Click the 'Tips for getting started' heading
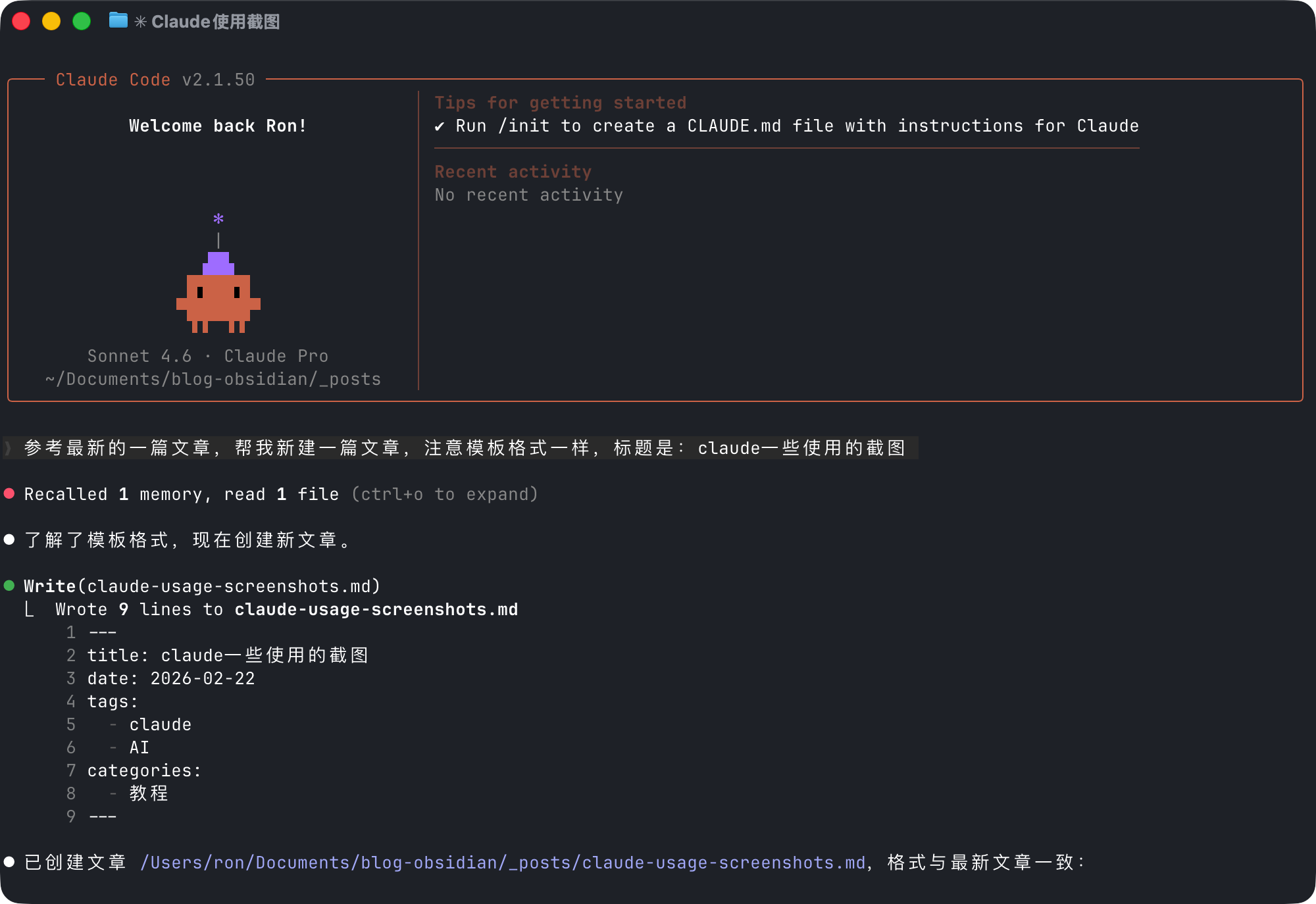Image resolution: width=1316 pixels, height=904 pixels. (x=561, y=103)
